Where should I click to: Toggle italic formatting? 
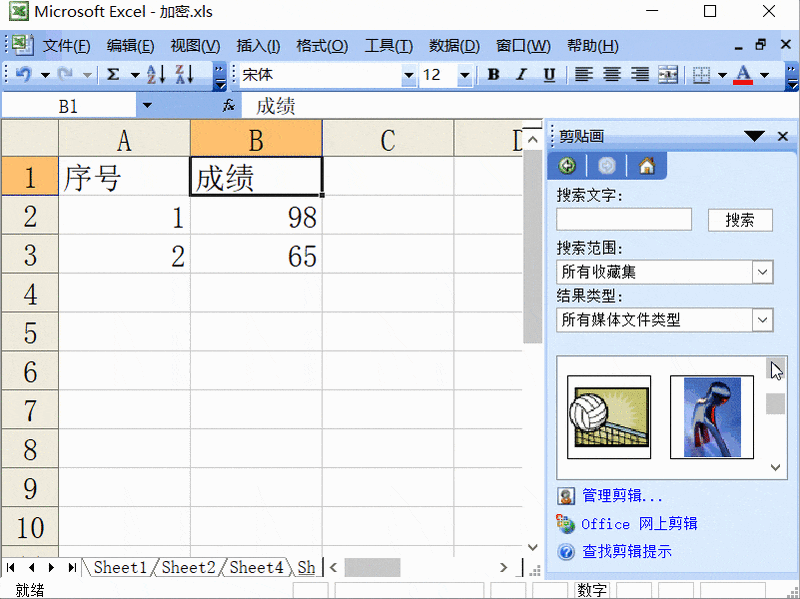click(520, 75)
